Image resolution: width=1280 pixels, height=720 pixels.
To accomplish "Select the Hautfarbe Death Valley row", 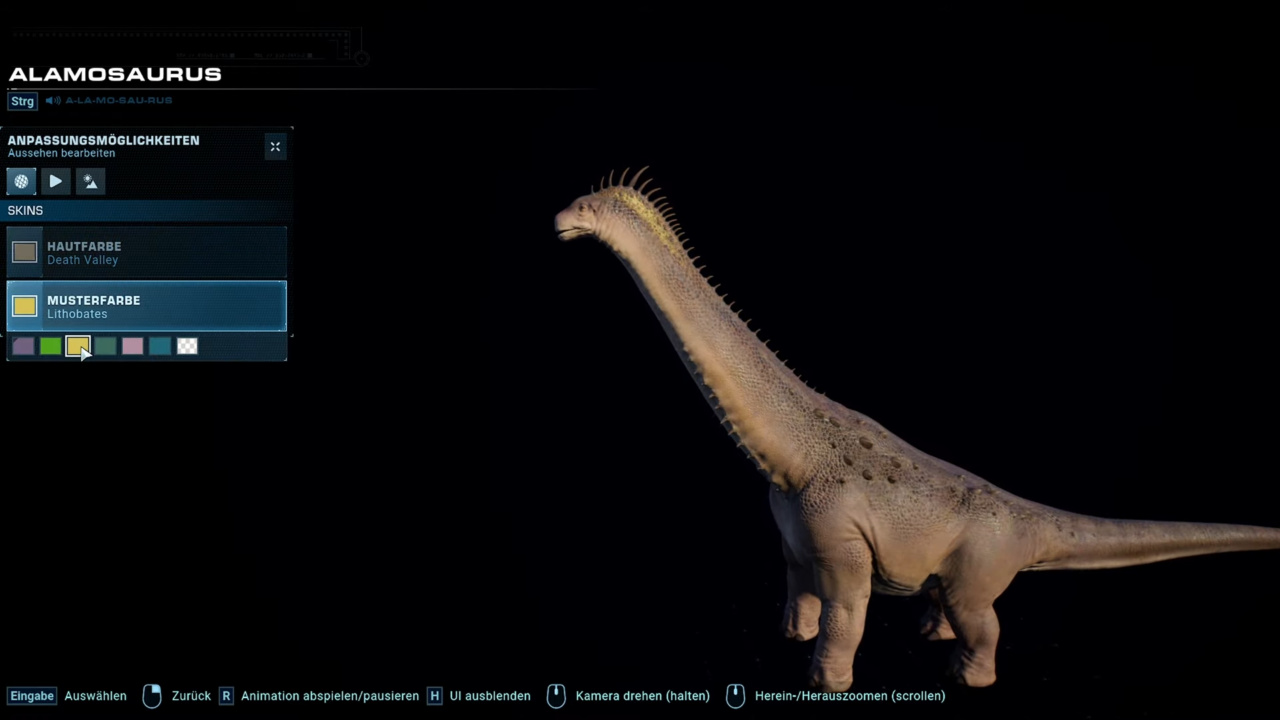I will [147, 252].
